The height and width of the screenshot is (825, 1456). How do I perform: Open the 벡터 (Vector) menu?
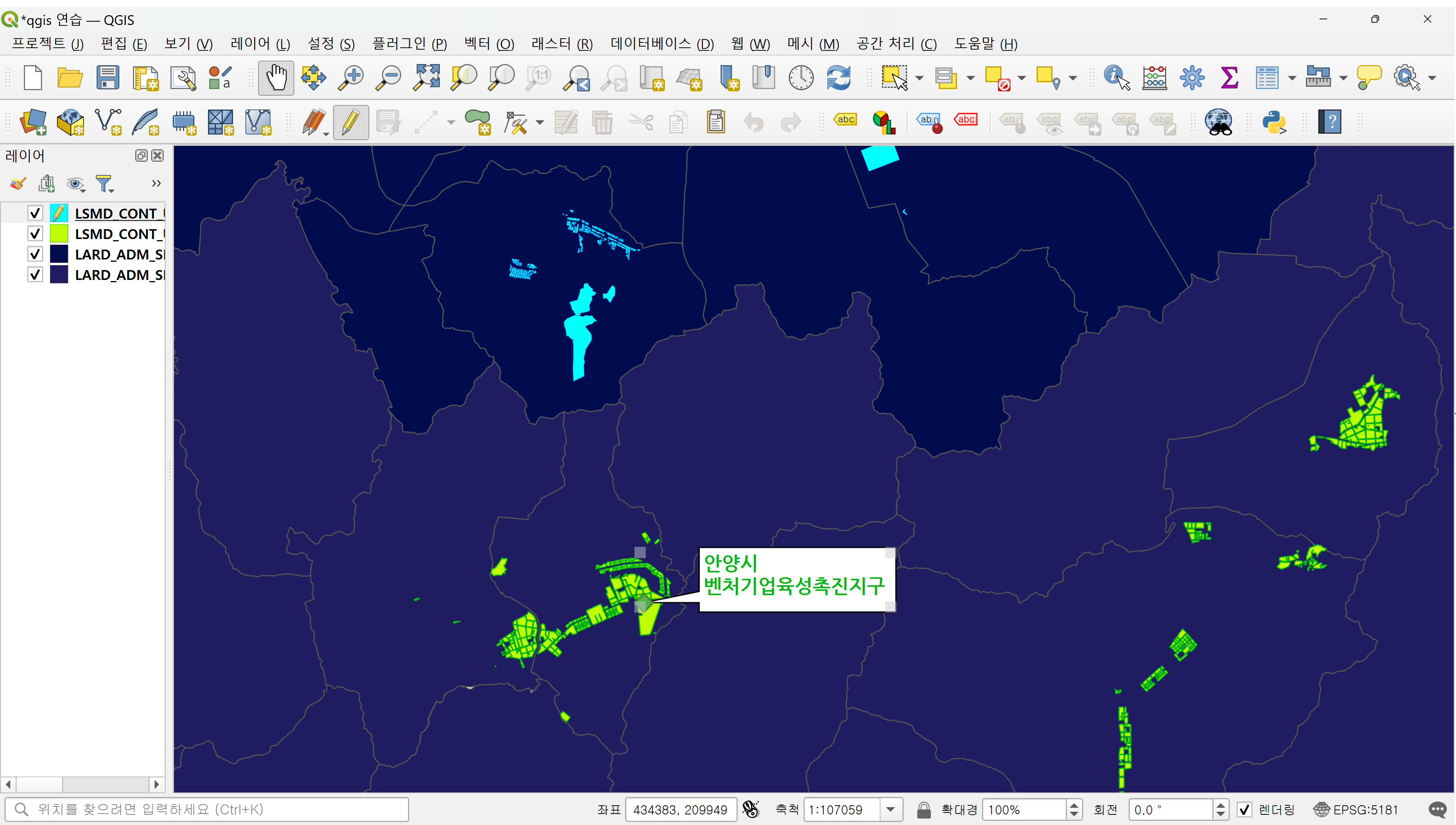[488, 44]
